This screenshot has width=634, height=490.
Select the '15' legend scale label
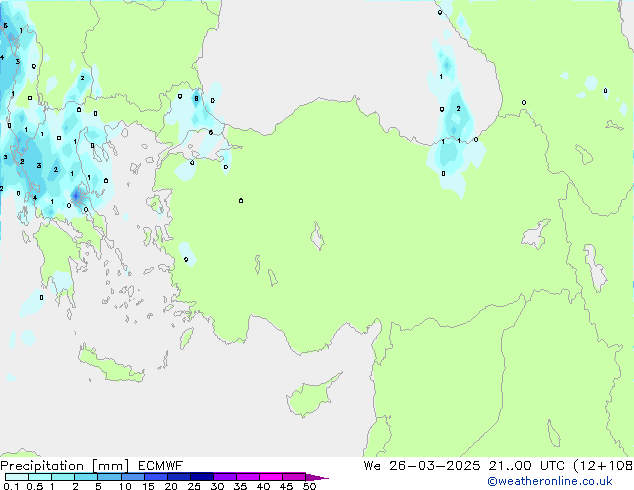[148, 486]
